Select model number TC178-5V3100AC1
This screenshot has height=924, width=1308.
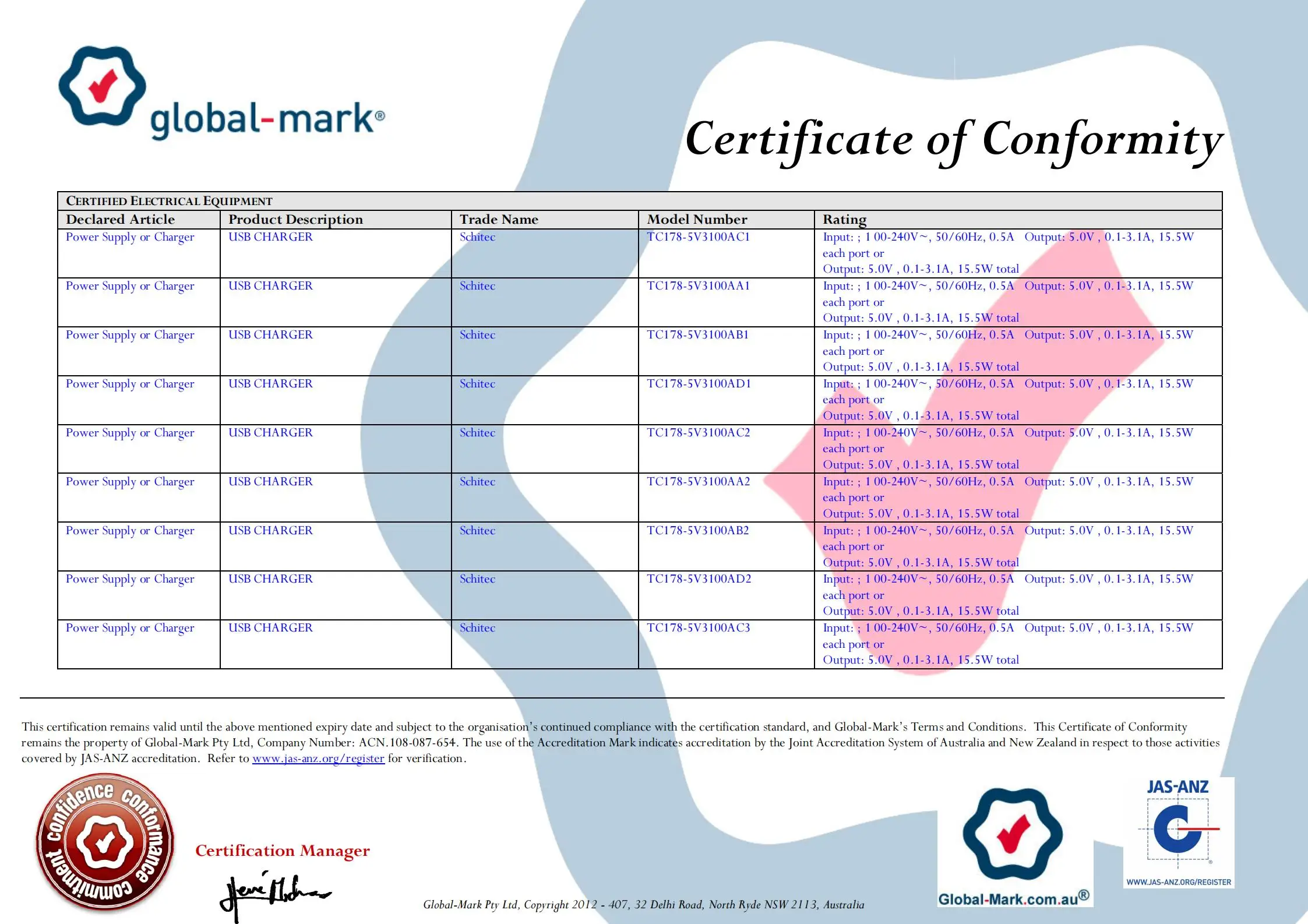(x=698, y=237)
